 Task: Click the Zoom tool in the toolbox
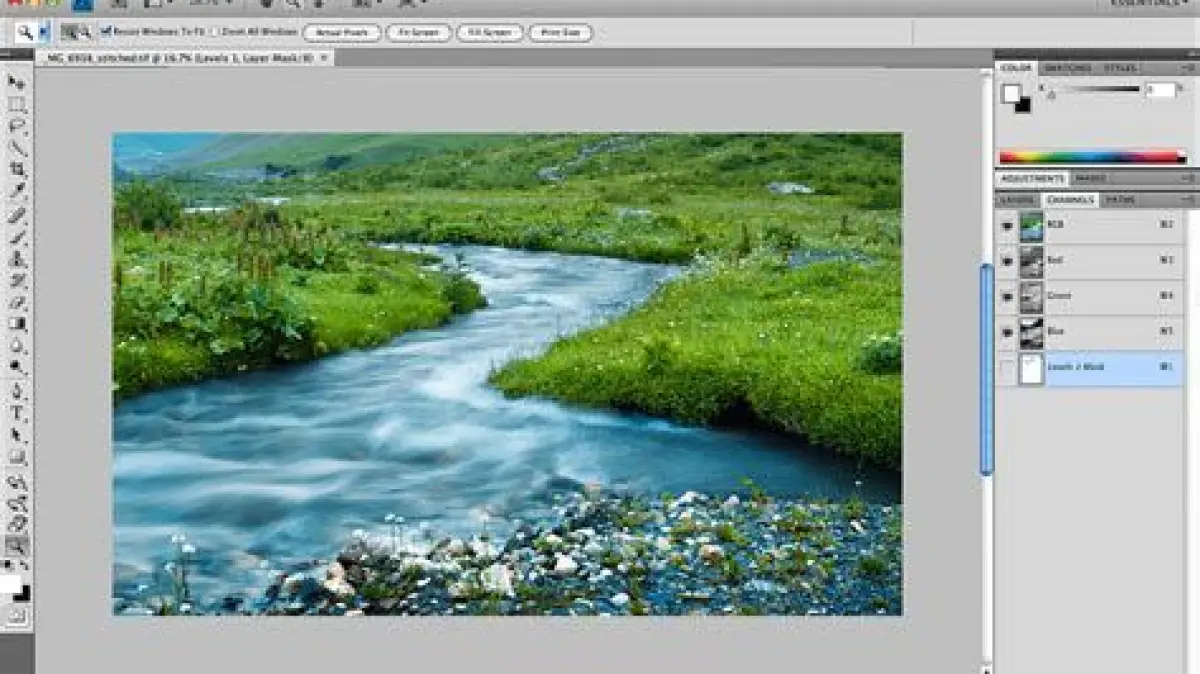click(16, 545)
